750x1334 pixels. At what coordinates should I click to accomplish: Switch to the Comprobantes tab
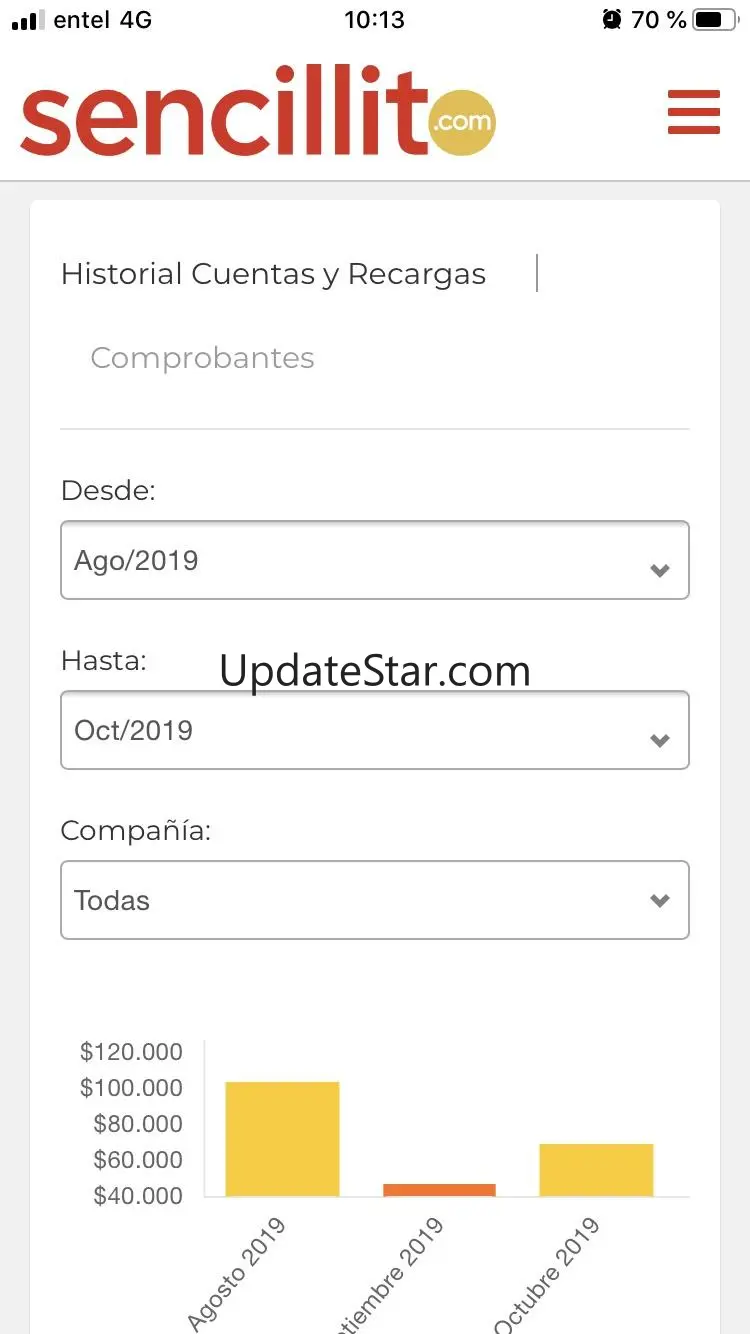coord(202,358)
